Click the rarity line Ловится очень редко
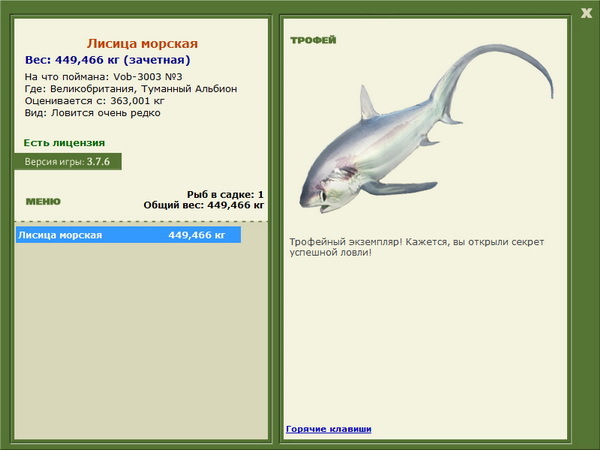 click(93, 113)
